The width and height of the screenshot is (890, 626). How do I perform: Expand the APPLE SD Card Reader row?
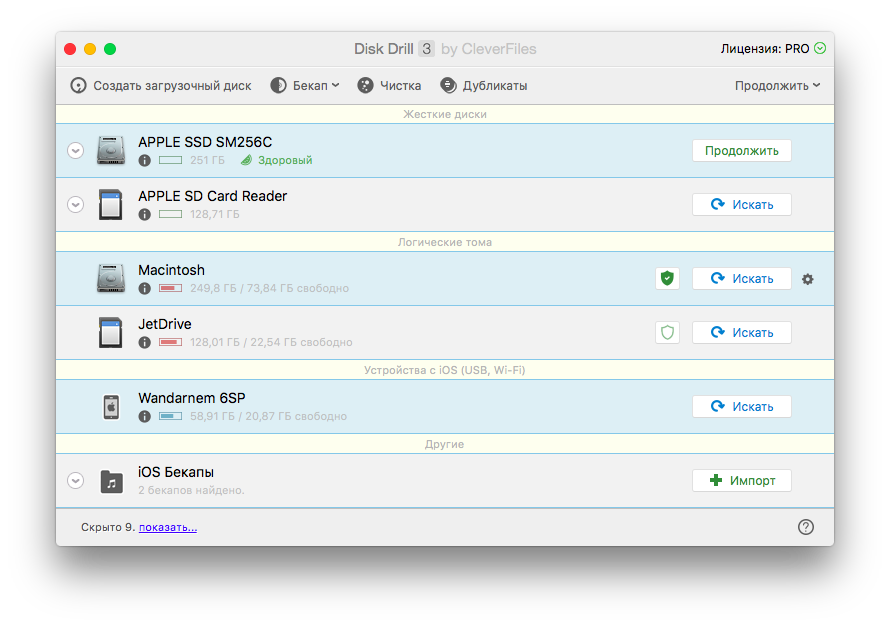[x=75, y=205]
